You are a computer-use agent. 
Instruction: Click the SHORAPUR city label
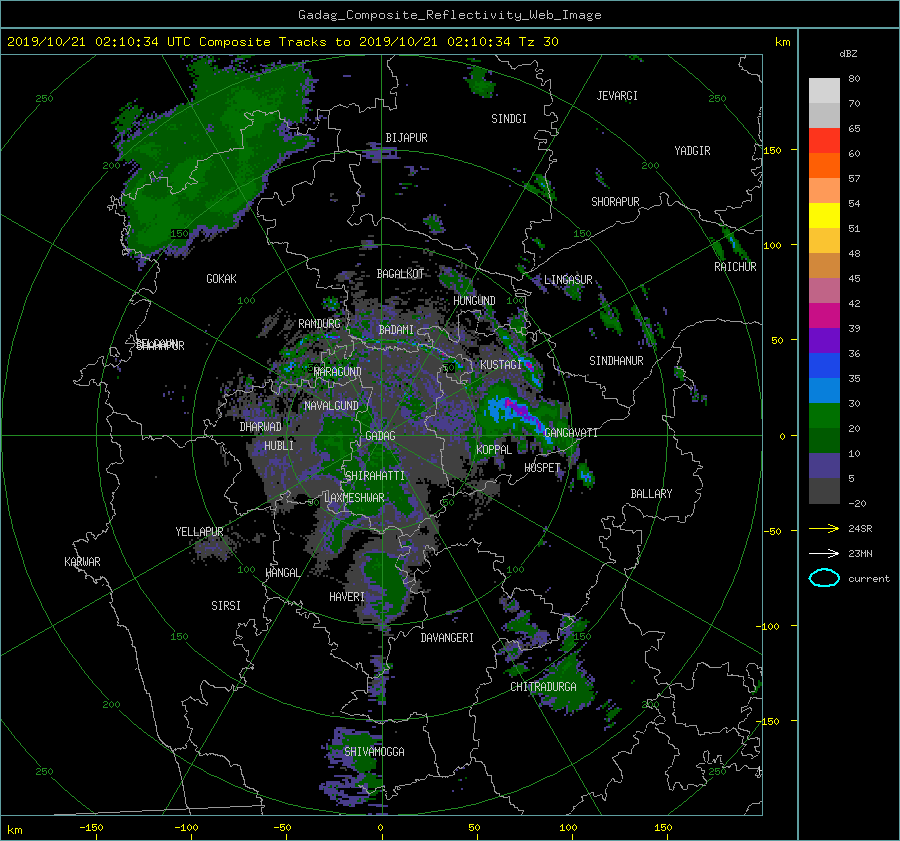[x=615, y=202]
